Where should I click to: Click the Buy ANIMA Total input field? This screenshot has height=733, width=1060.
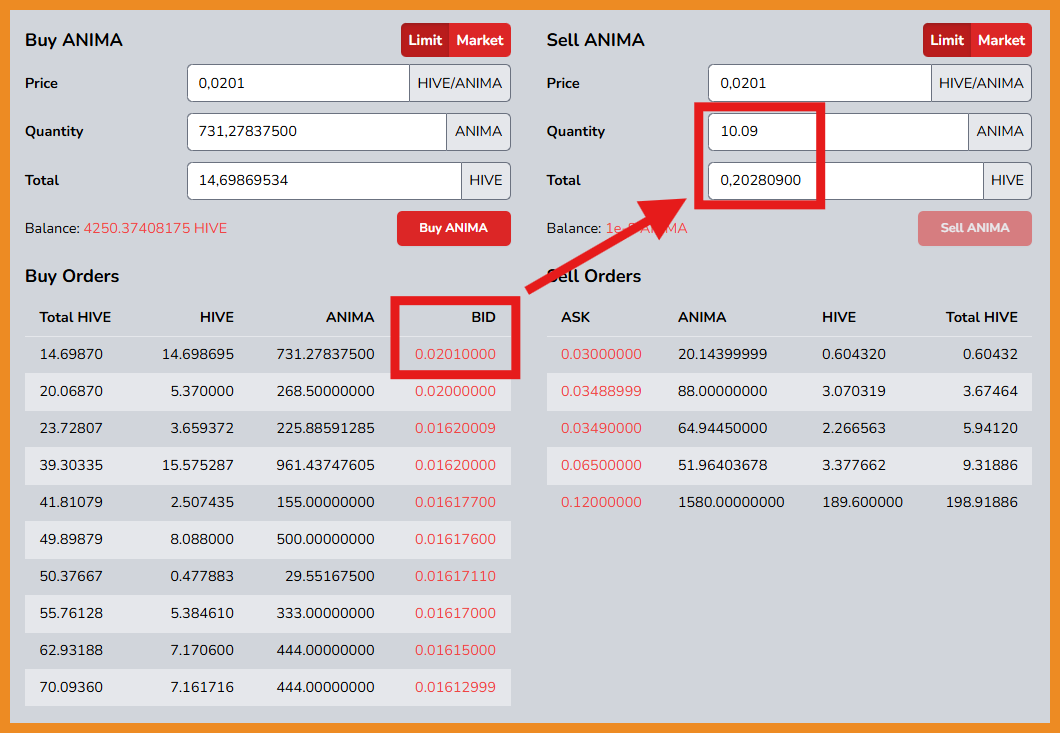[324, 181]
